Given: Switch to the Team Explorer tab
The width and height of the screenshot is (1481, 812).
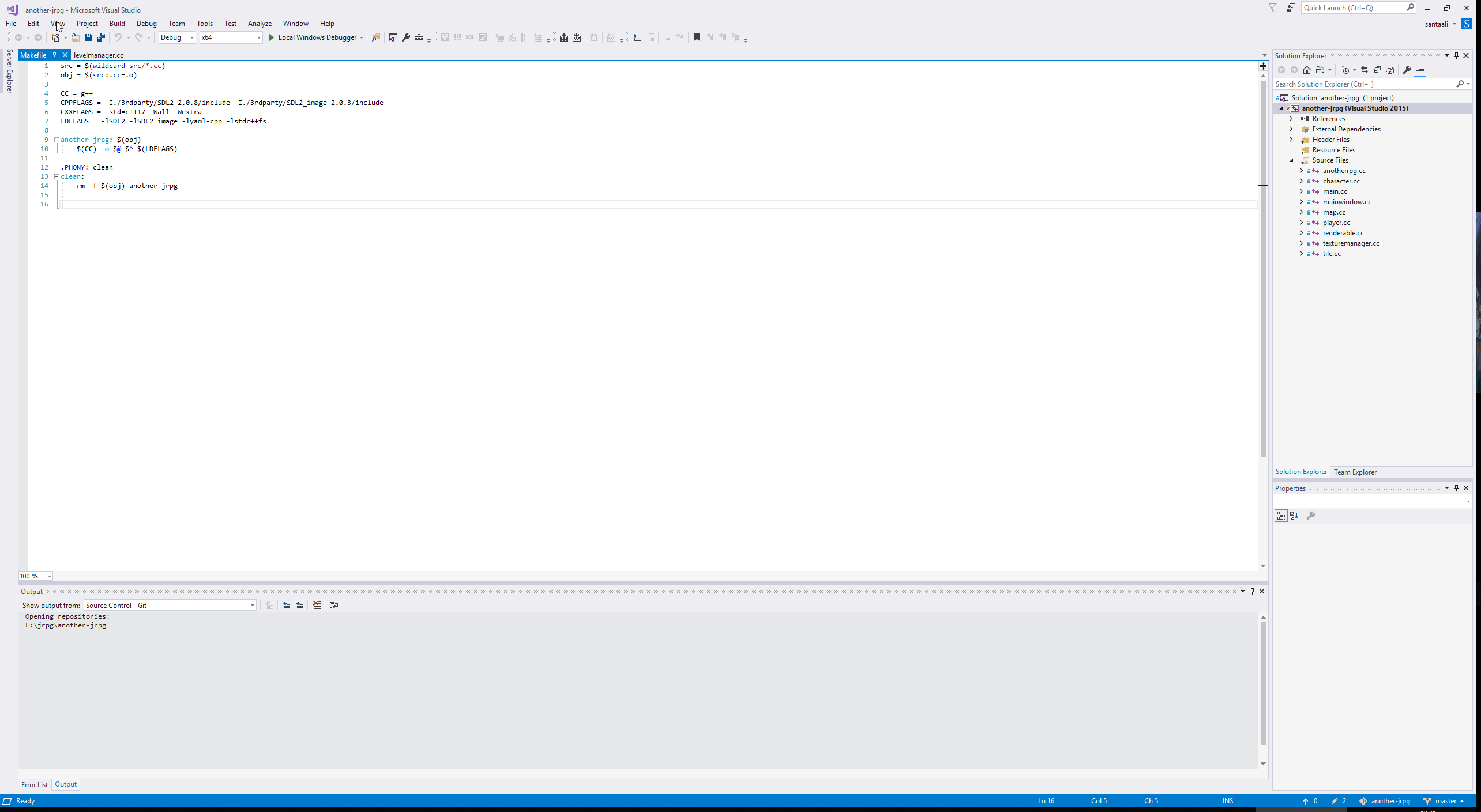Looking at the screenshot, I should tap(1355, 472).
